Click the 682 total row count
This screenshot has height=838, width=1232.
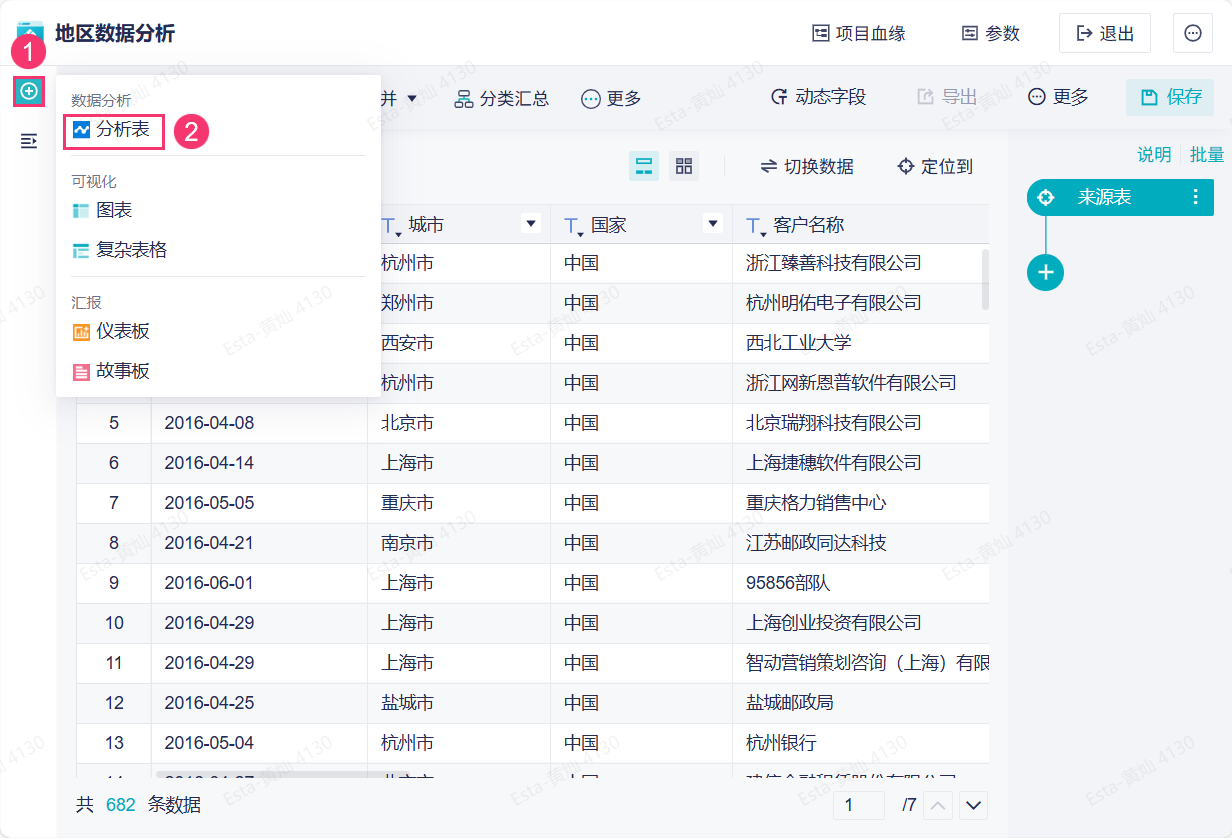(121, 805)
